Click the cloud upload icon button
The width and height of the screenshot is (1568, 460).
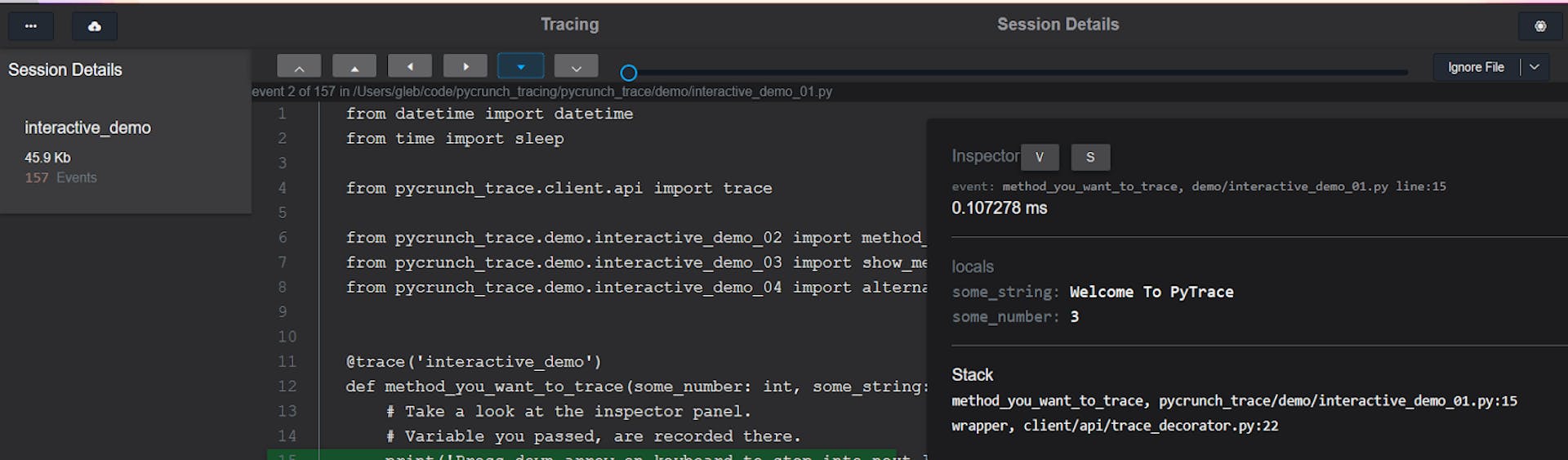click(95, 26)
